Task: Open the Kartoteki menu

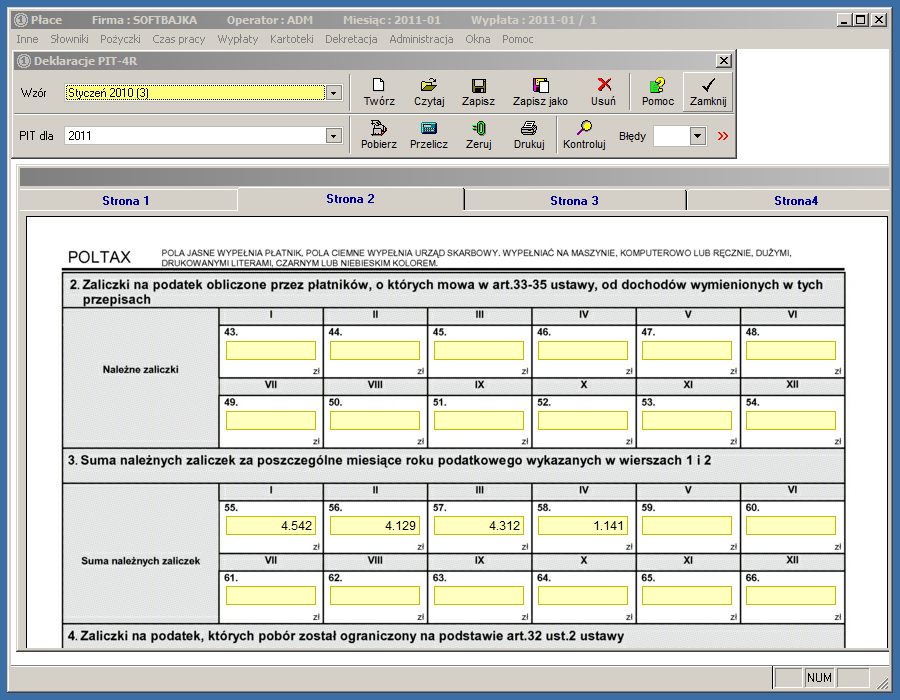Action: click(292, 39)
